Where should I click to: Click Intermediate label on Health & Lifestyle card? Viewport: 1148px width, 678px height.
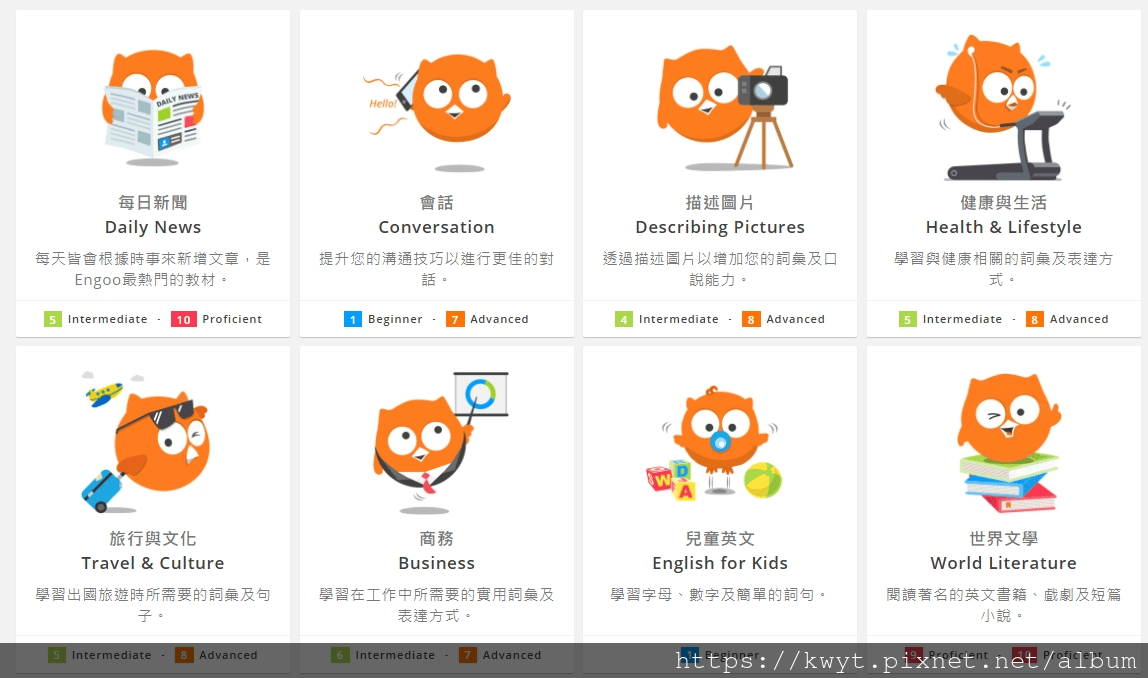point(962,319)
